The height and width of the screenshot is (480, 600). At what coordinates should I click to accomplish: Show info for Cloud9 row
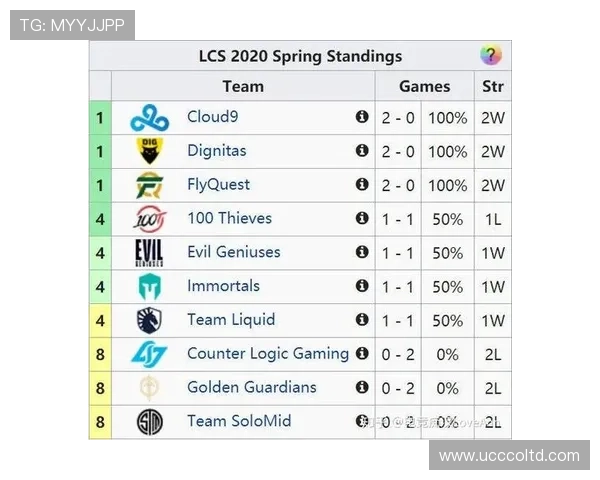[362, 117]
